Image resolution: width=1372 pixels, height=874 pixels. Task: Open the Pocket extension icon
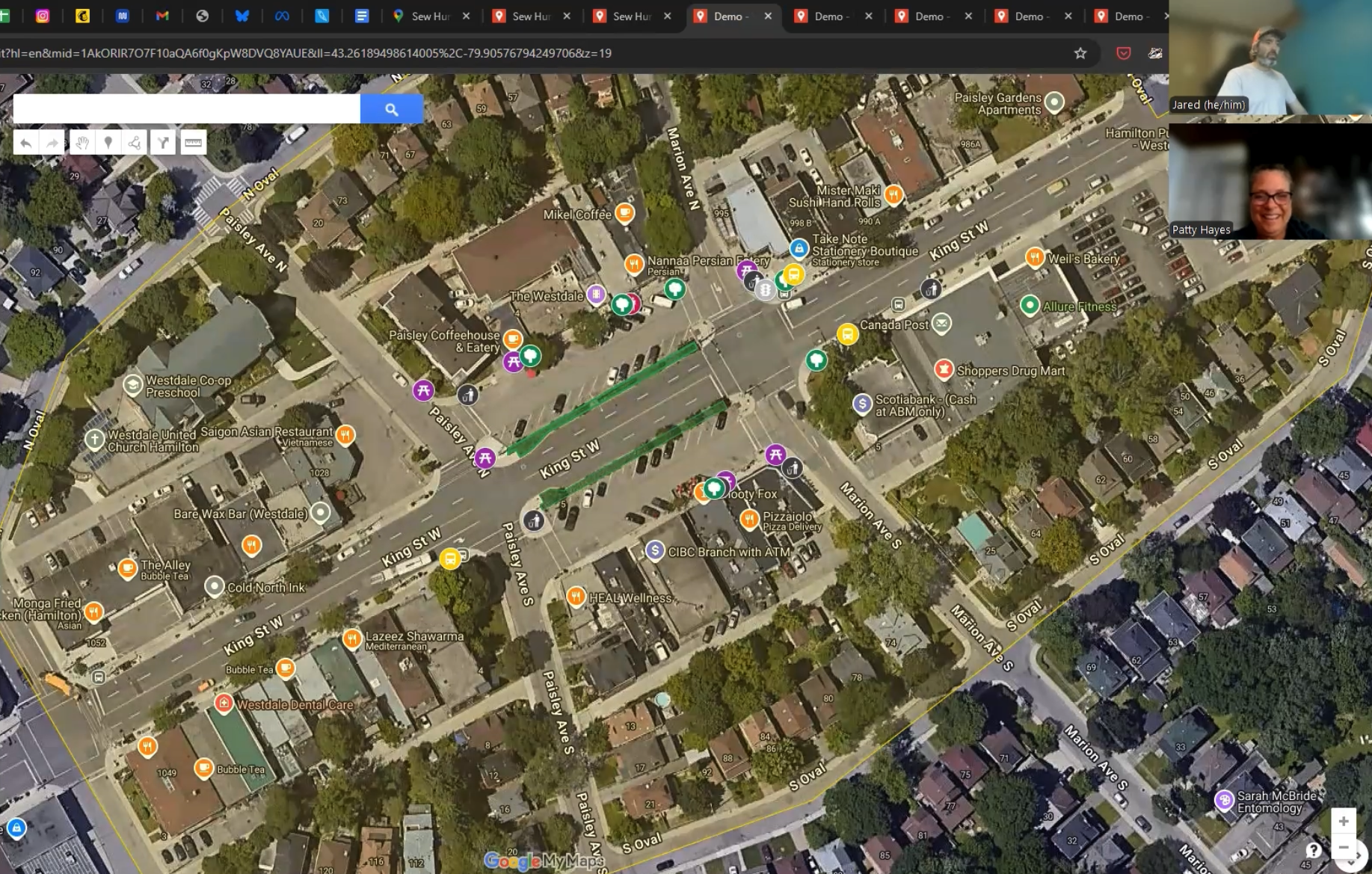(1123, 53)
